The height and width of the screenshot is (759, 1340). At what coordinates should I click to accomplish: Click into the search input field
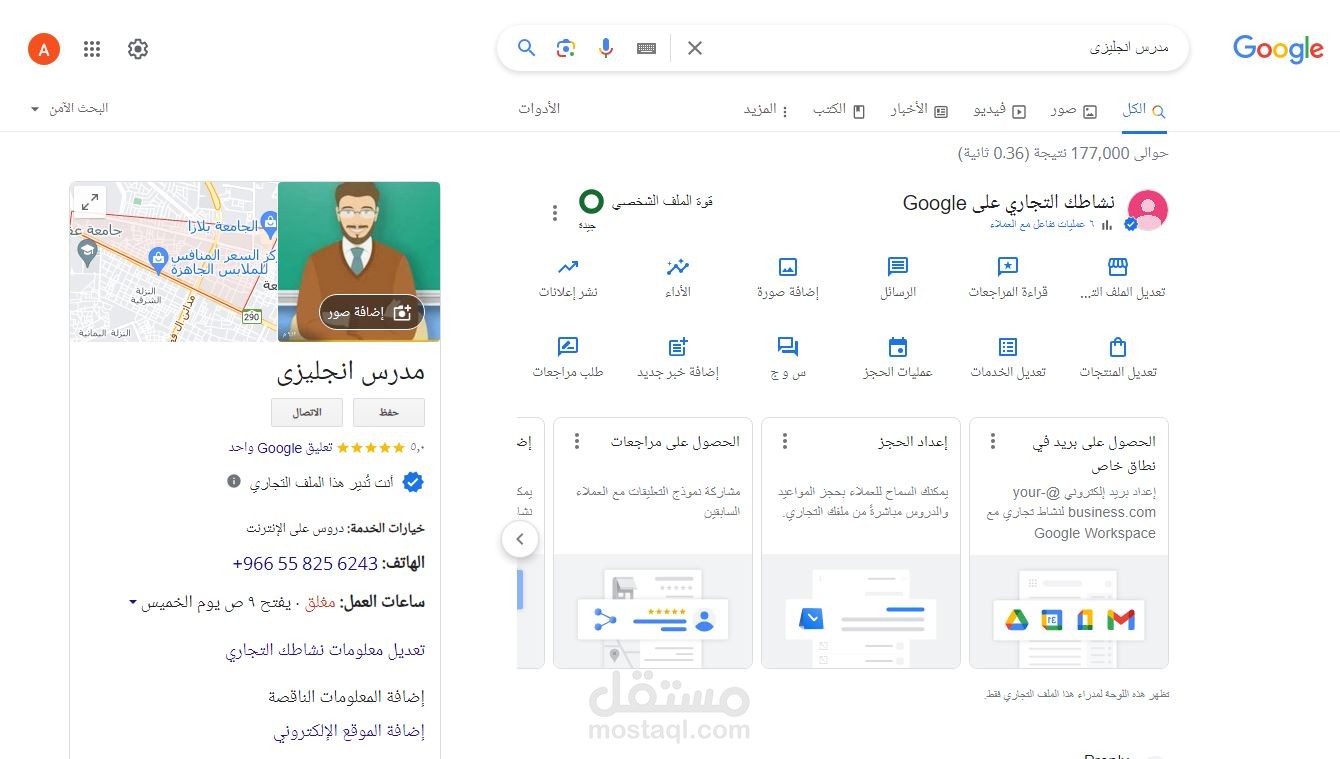(940, 48)
